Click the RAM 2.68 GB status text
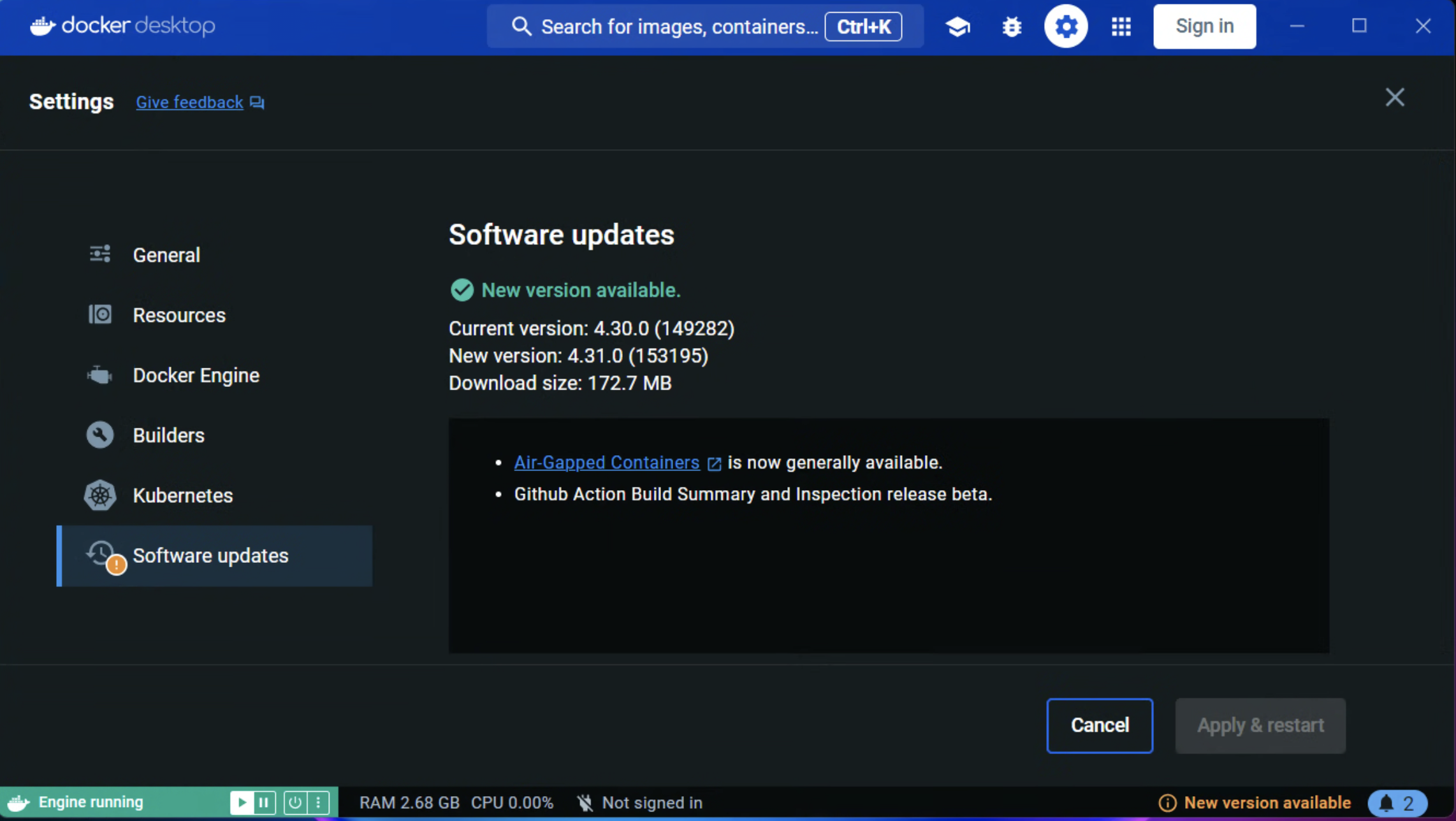Screen dimensions: 1456x821 click(409, 803)
